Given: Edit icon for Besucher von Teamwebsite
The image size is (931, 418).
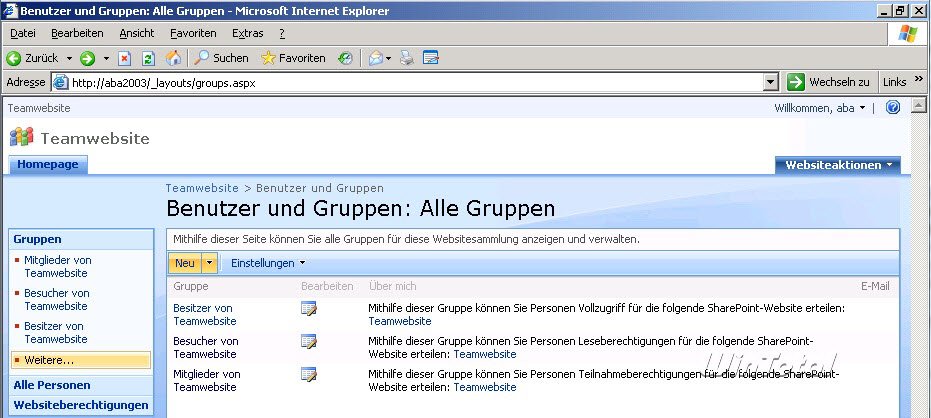Looking at the screenshot, I should point(309,341).
